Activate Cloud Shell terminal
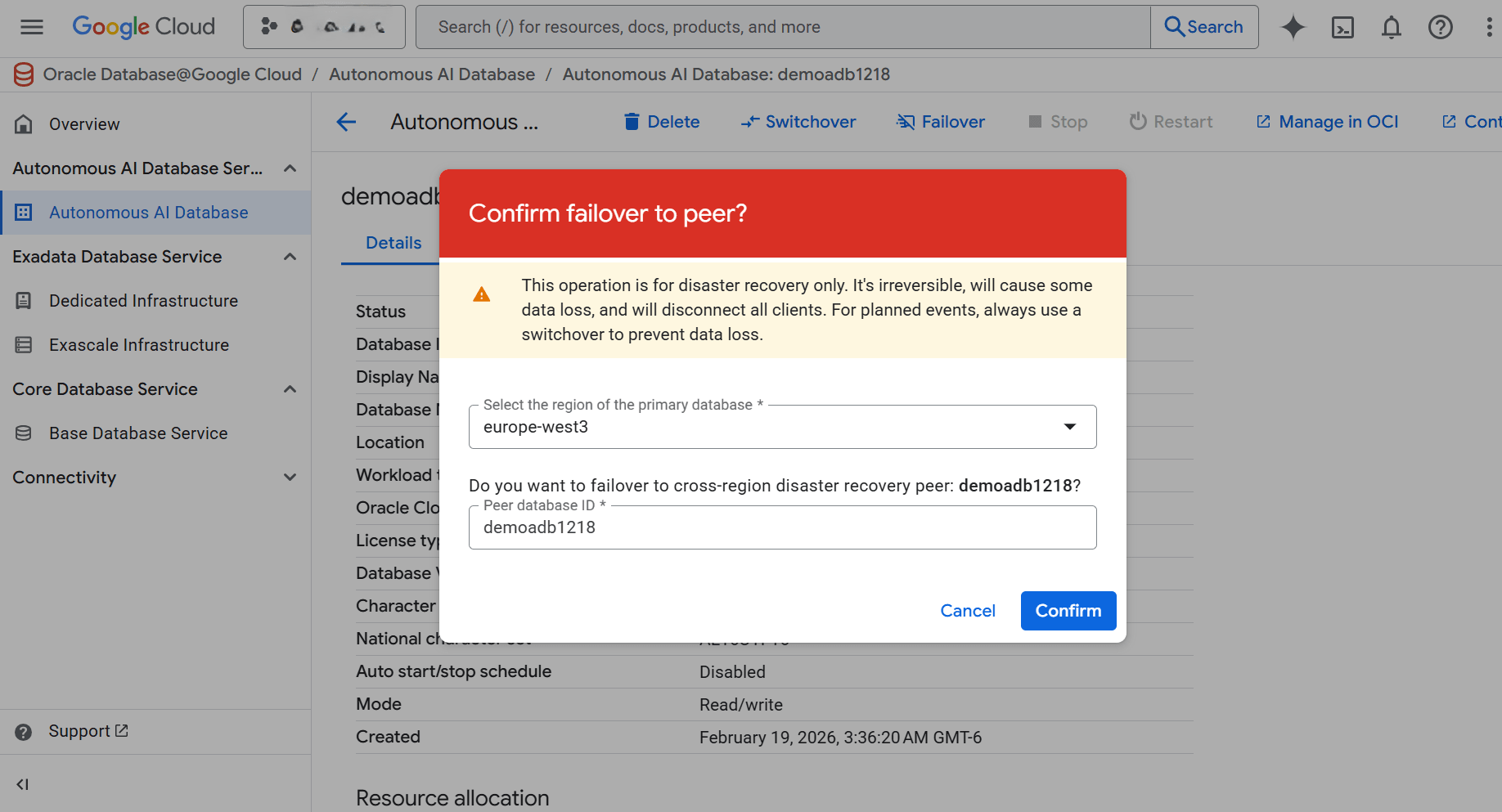This screenshot has width=1502, height=812. pyautogui.click(x=1342, y=27)
